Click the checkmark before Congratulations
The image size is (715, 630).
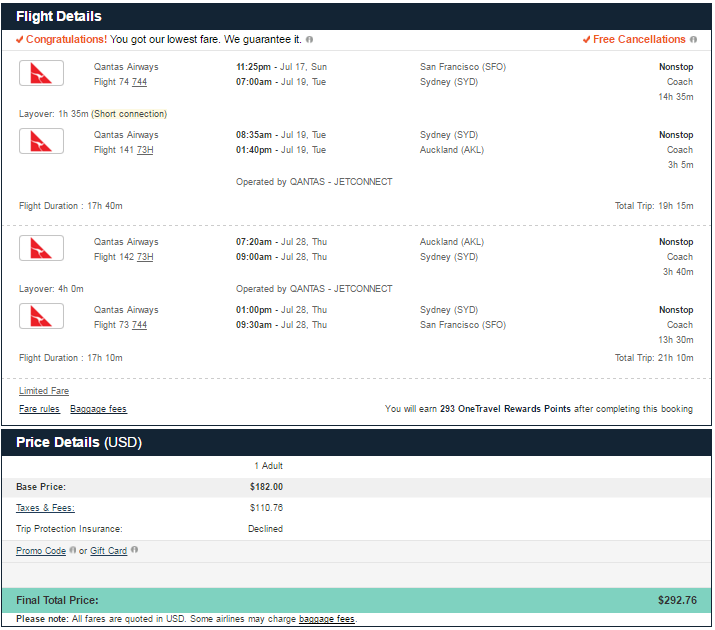tap(20, 40)
